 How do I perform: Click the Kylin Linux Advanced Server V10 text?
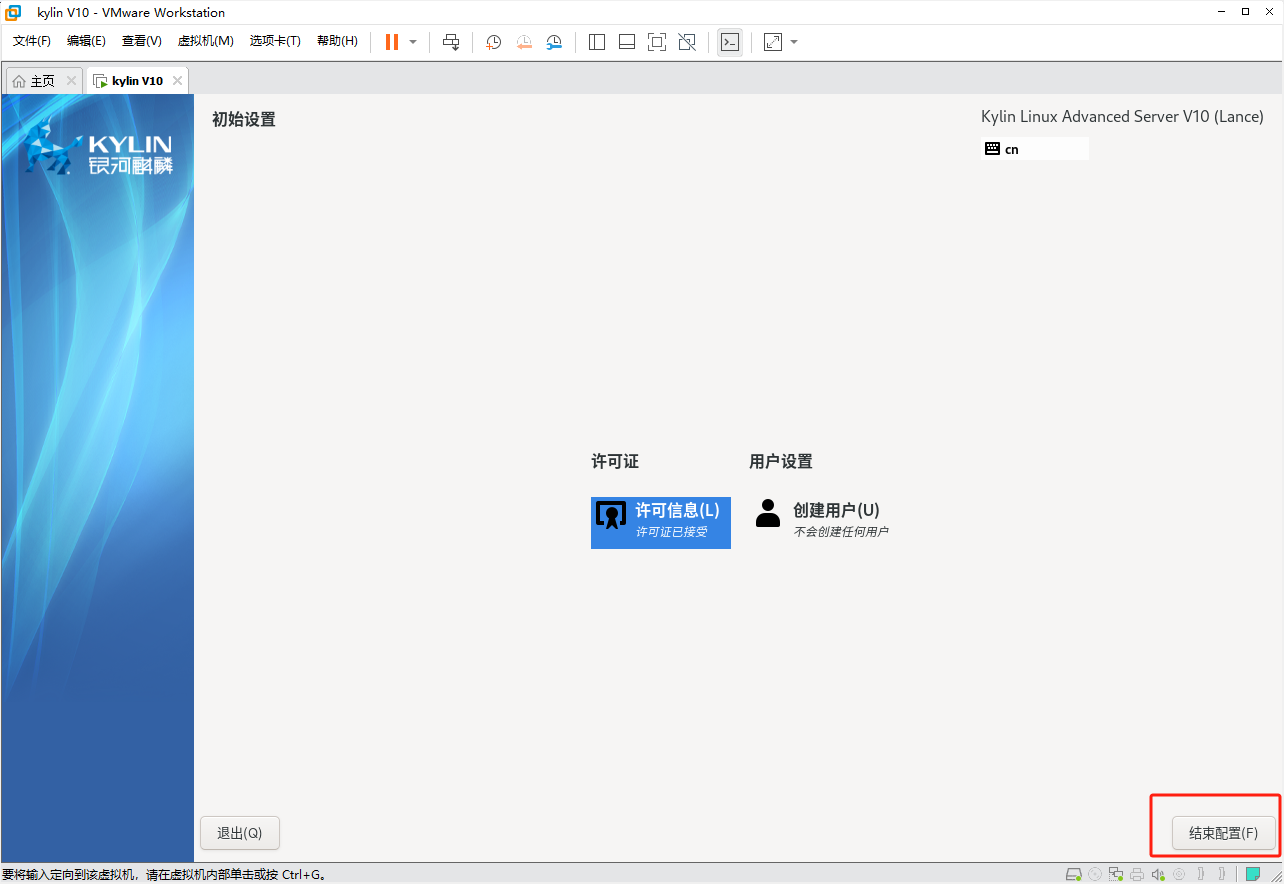pos(1122,117)
